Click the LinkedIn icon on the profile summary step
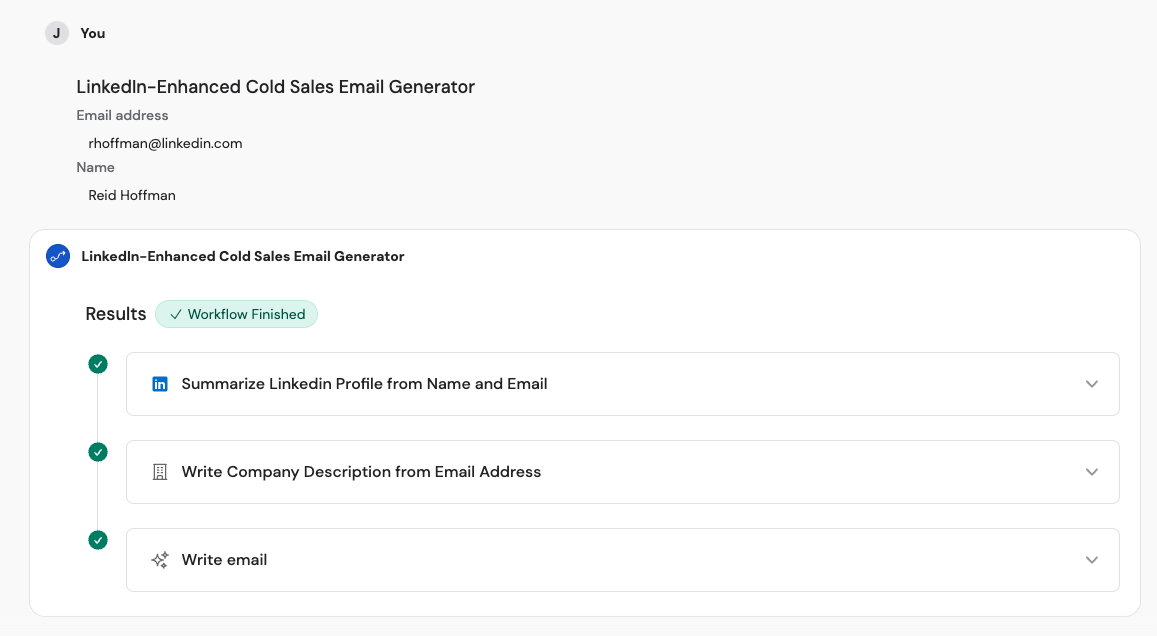The width and height of the screenshot is (1157, 636). tap(159, 384)
